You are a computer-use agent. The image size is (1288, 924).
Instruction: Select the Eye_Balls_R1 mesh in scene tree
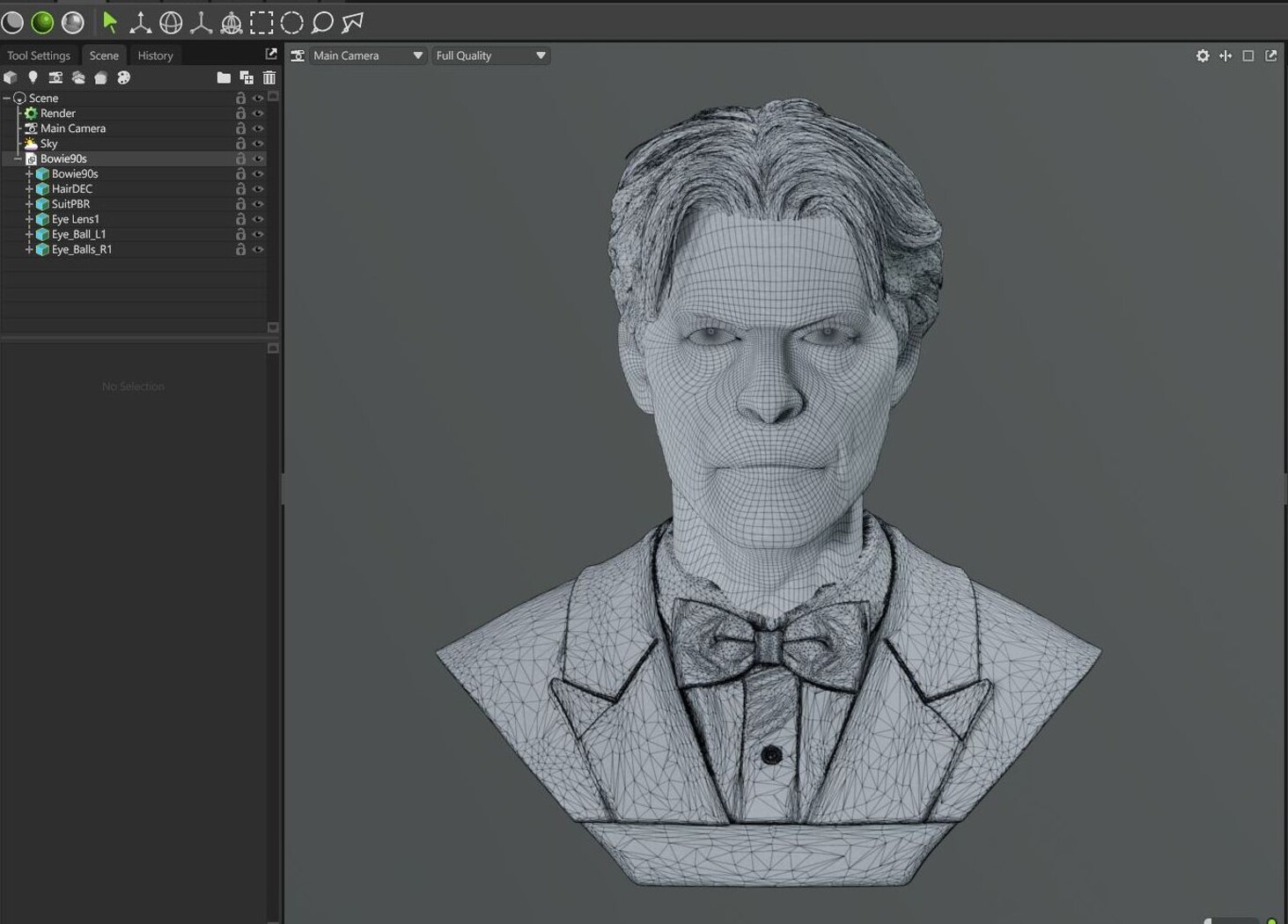pyautogui.click(x=82, y=249)
